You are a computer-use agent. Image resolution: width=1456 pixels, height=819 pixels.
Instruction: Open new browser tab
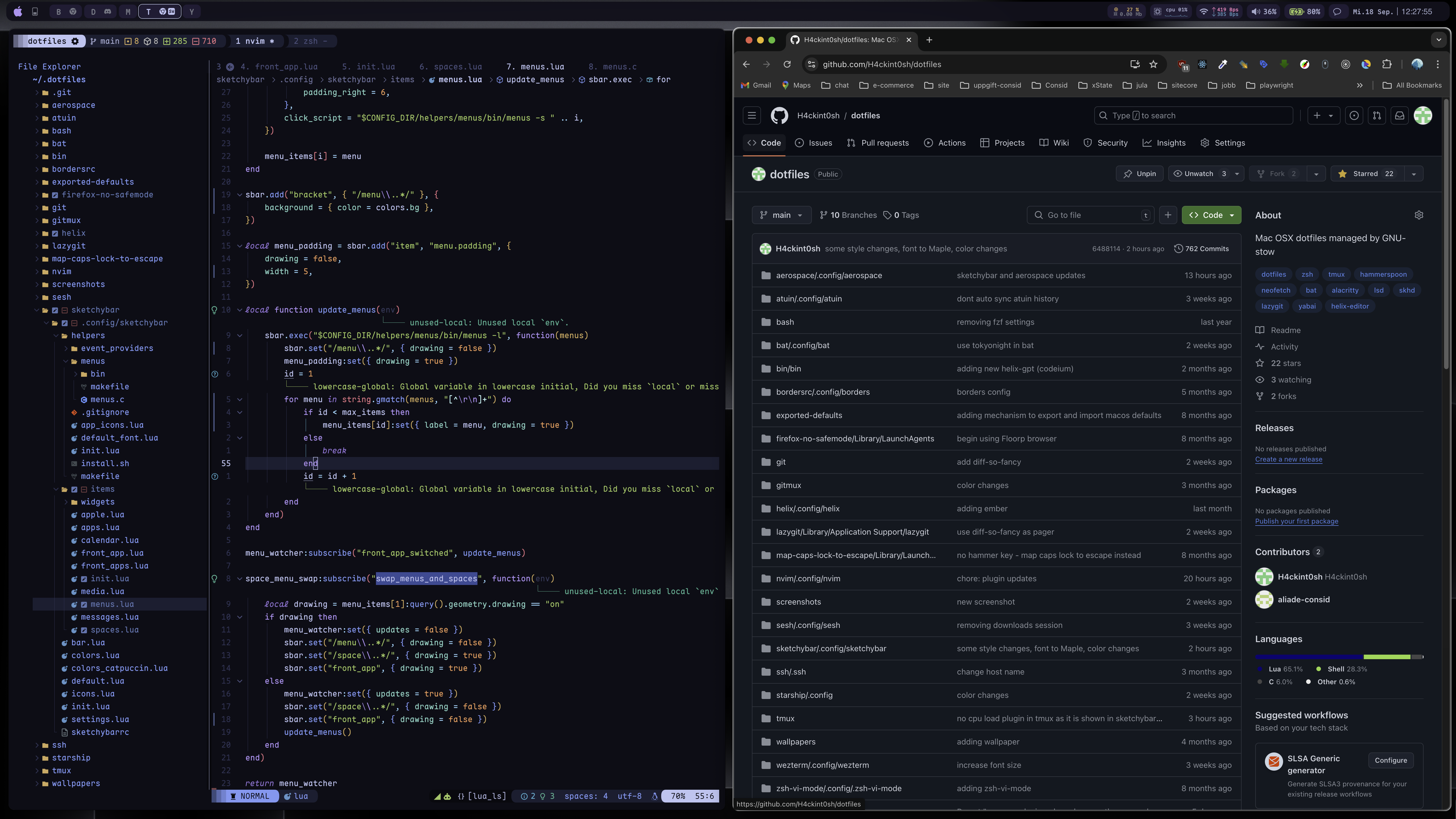[929, 40]
